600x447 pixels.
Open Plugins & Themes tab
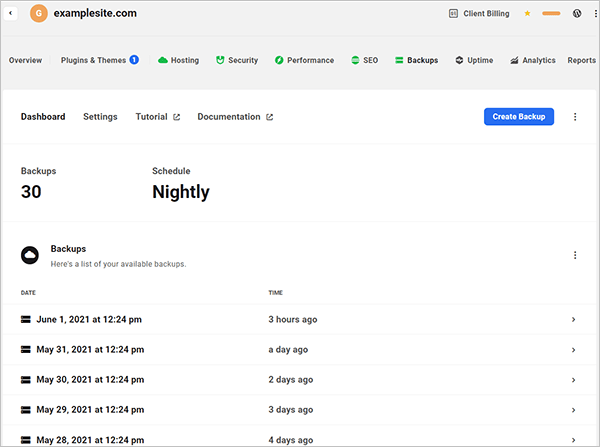[x=98, y=60]
